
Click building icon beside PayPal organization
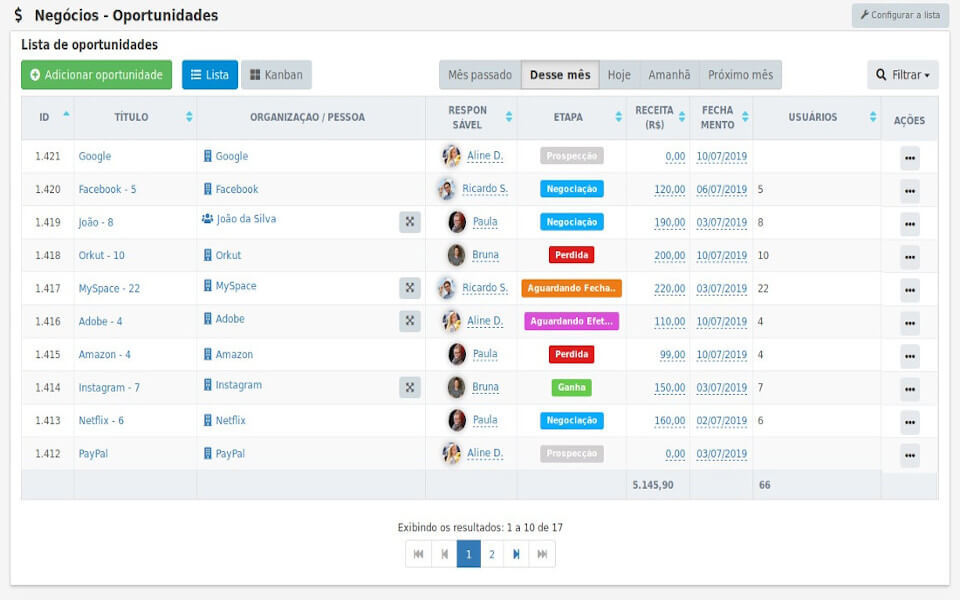click(208, 454)
